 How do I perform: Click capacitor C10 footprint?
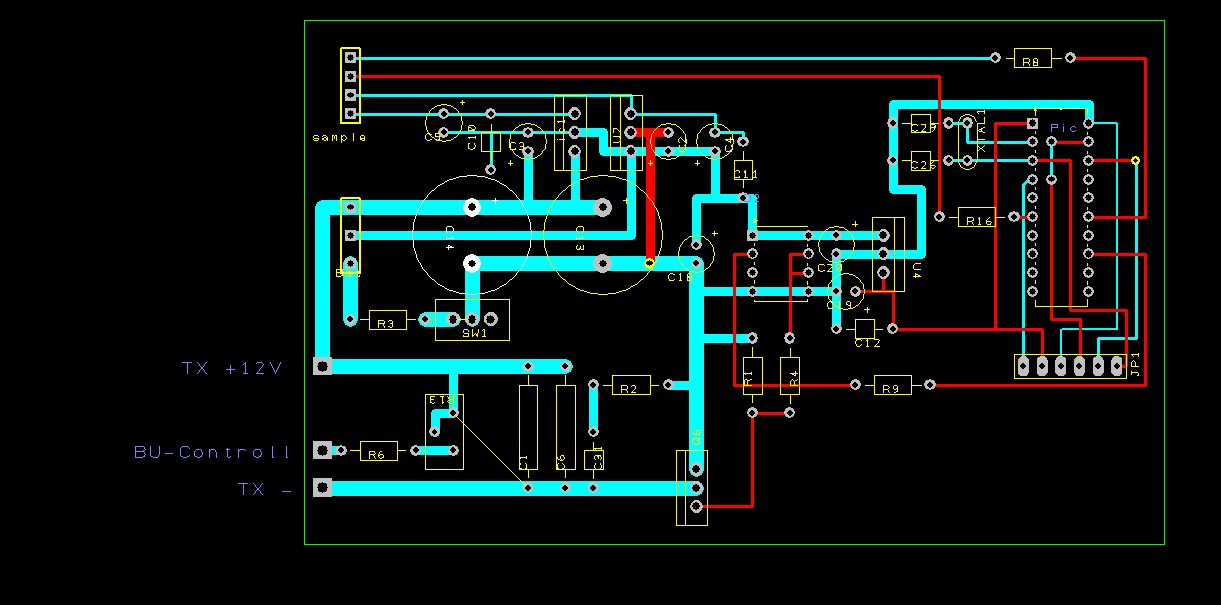coord(490,142)
